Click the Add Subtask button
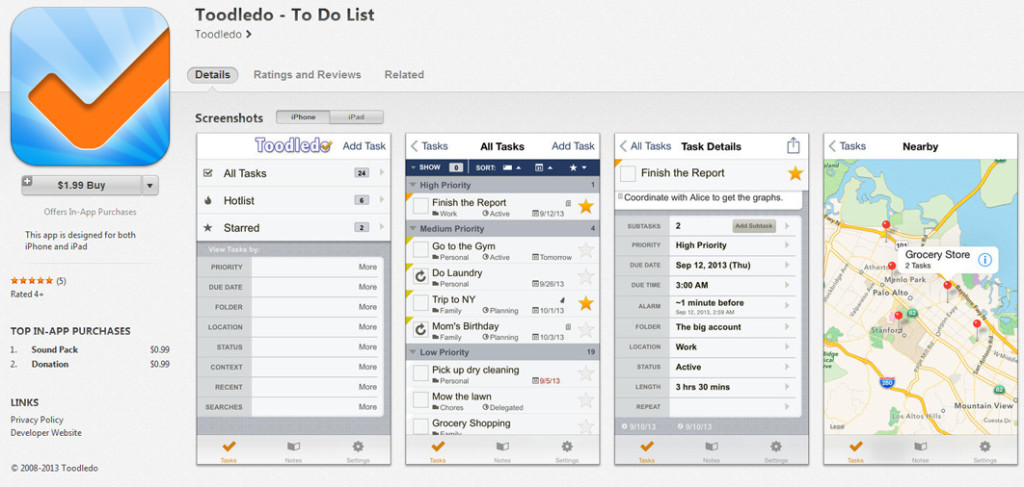Image resolution: width=1024 pixels, height=487 pixels. coord(754,226)
